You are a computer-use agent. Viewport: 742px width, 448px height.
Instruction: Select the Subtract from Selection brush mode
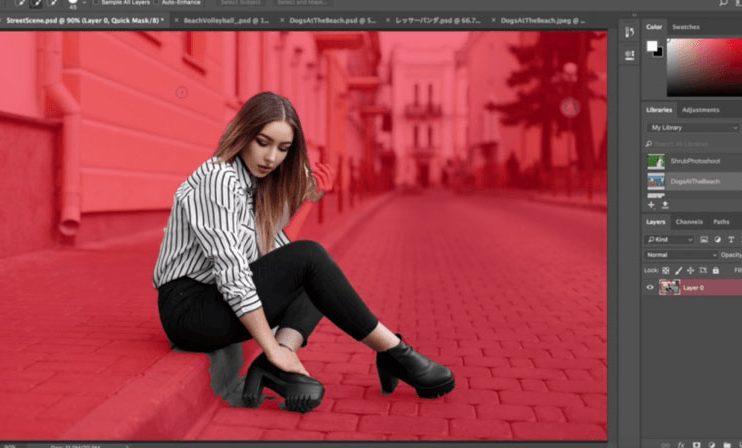pyautogui.click(x=53, y=3)
